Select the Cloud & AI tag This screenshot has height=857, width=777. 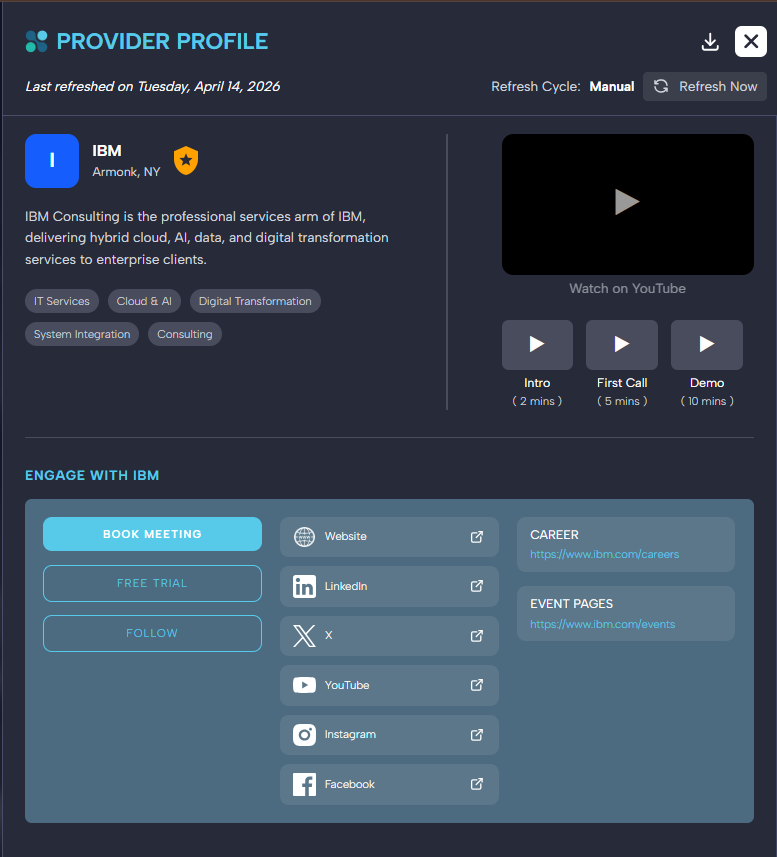(144, 301)
